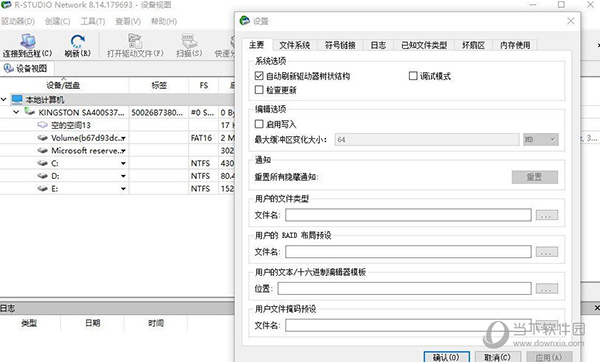Collapse the KINGSTON drive tree node
Image resolution: width=600 pixels, height=362 pixels.
[x=16, y=112]
